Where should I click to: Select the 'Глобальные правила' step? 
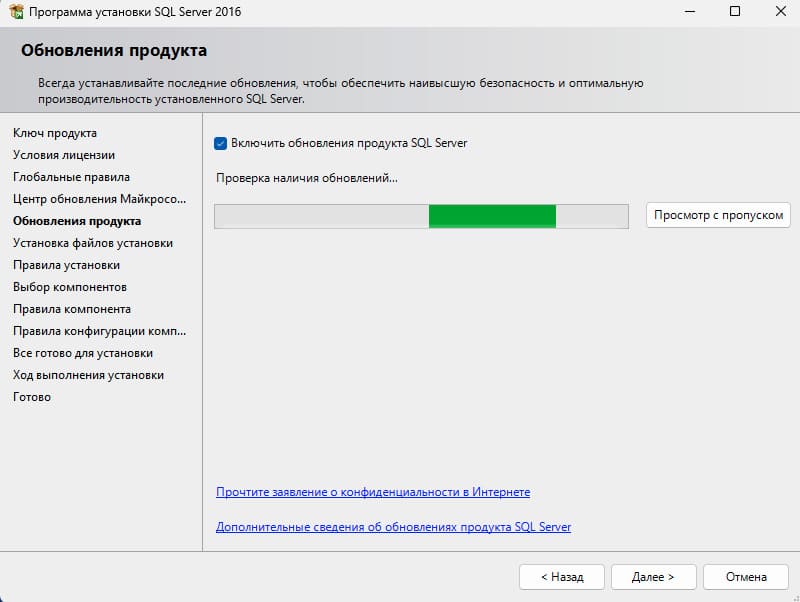[71, 177]
